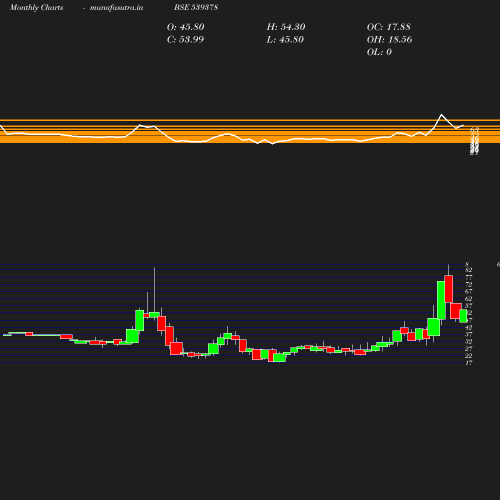The height and width of the screenshot is (500, 500).
Task: Click the tall green candle just before the peak
Action: point(441,300)
